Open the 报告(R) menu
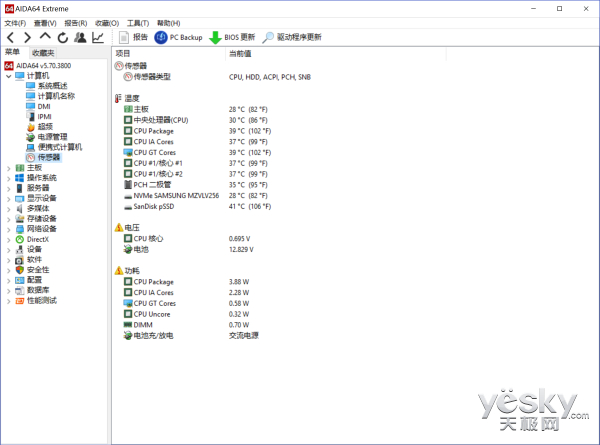Screen dimensions: 600x445 coord(76,23)
